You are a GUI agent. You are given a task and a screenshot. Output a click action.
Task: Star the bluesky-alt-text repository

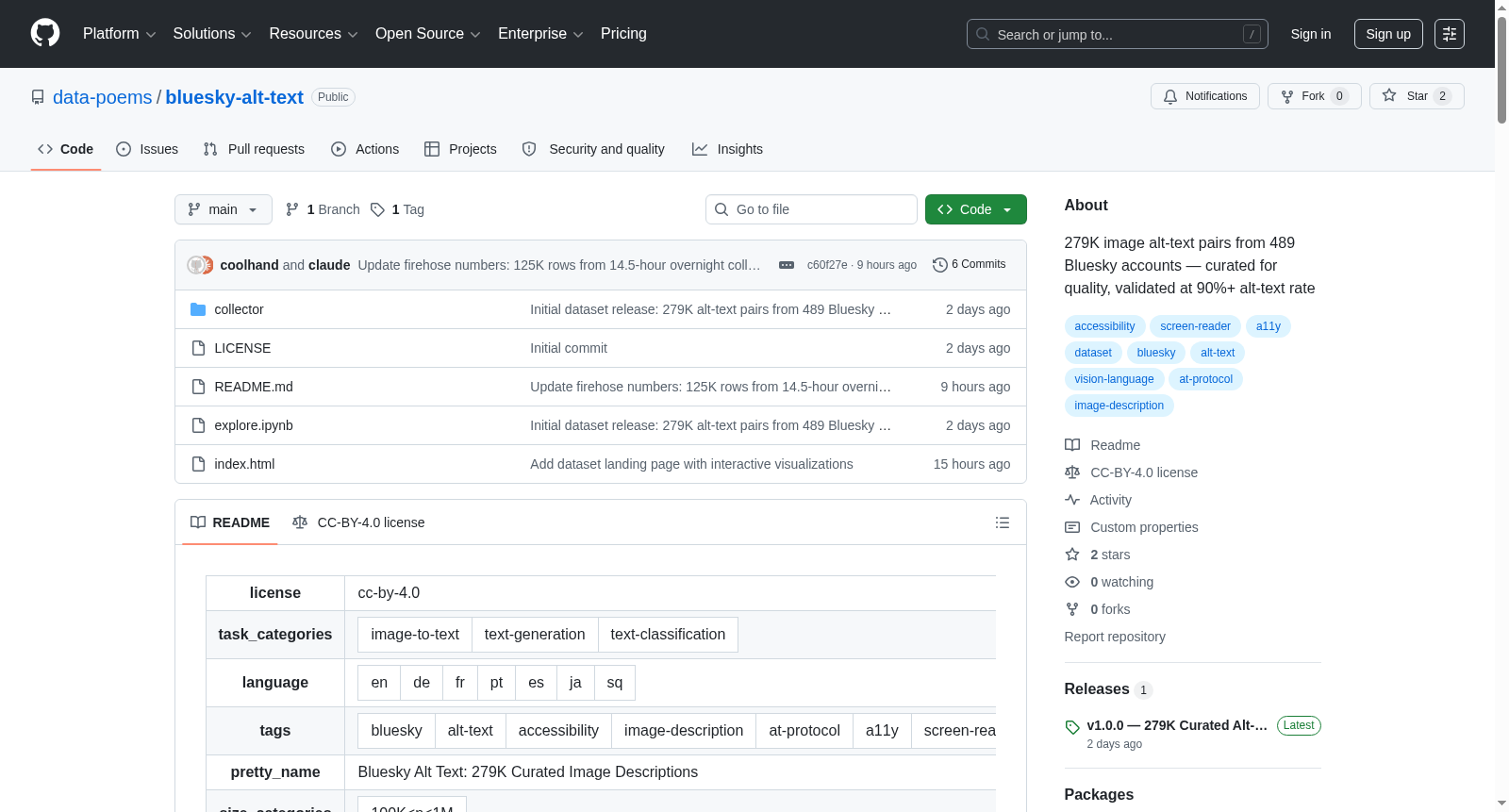(x=1417, y=96)
